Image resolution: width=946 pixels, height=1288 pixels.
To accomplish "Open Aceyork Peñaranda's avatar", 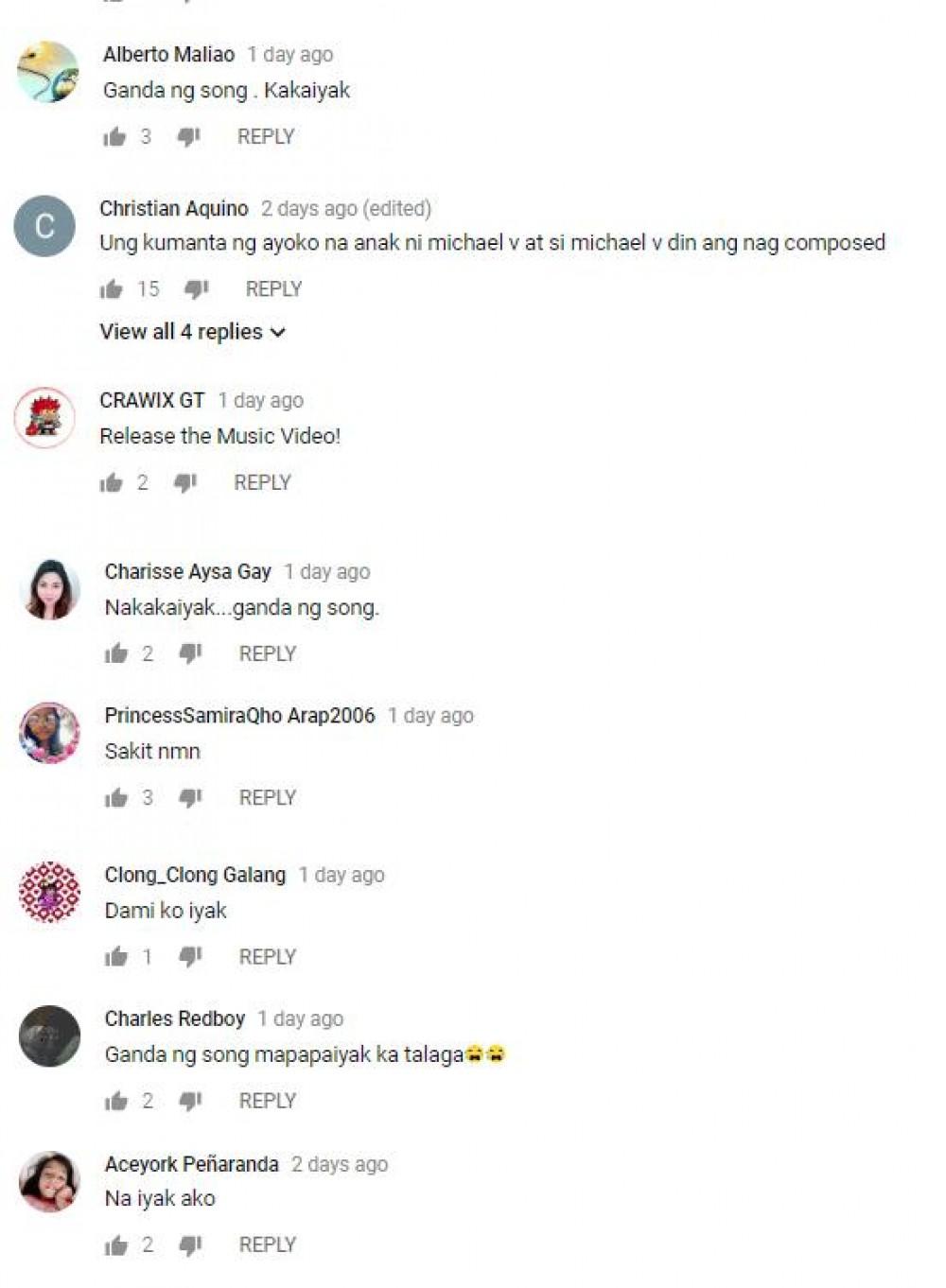I will (49, 1181).
